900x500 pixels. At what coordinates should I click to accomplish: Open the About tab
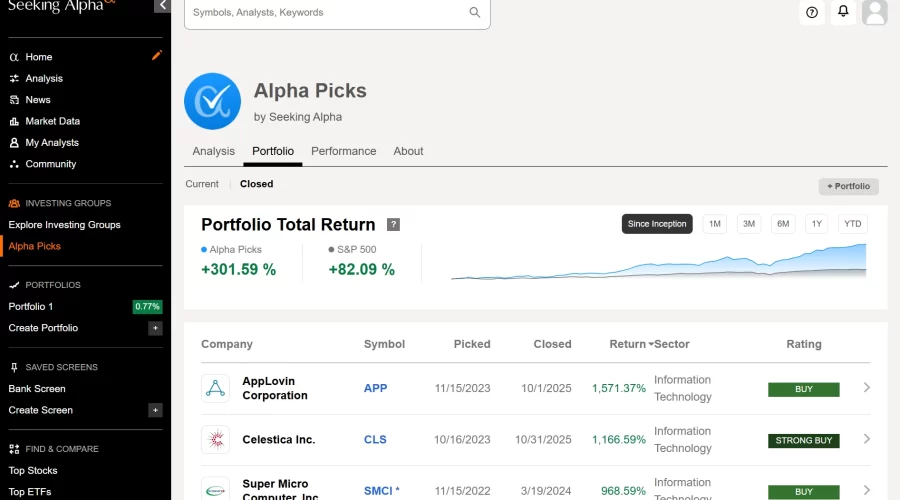[408, 151]
